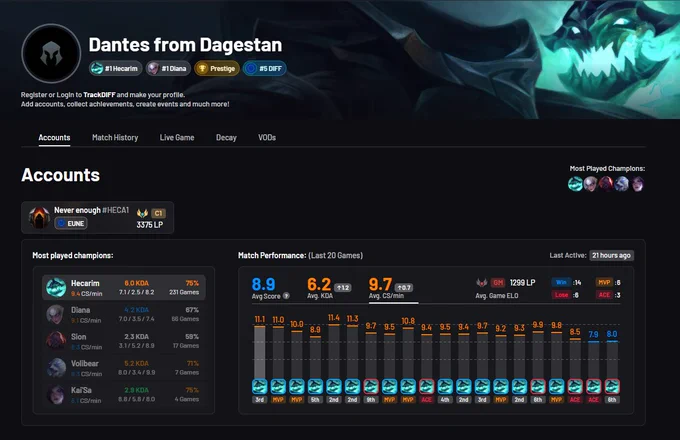Click the Avg Score help question icon

[286, 296]
